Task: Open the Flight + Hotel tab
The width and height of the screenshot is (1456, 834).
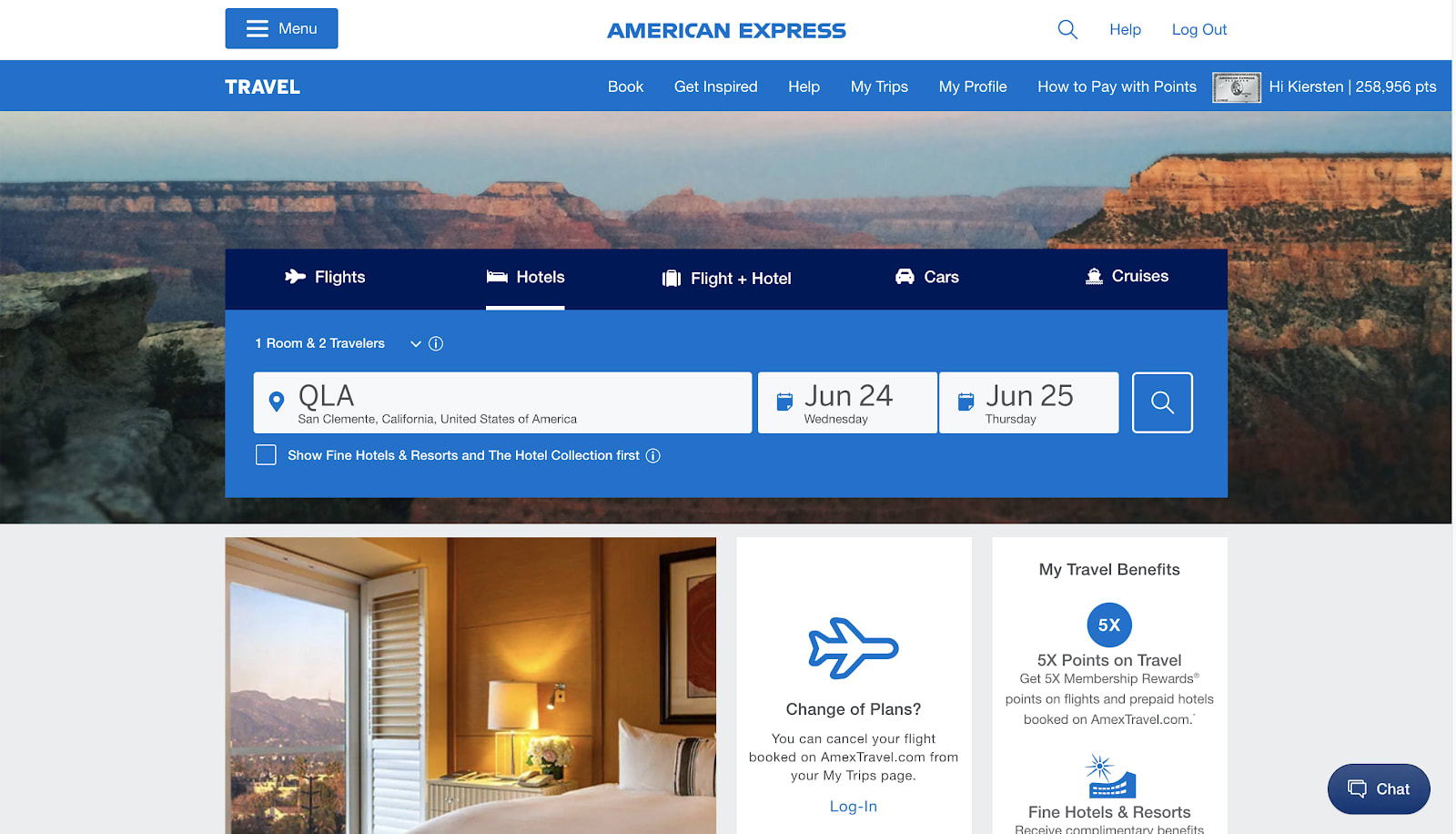Action: tap(726, 279)
